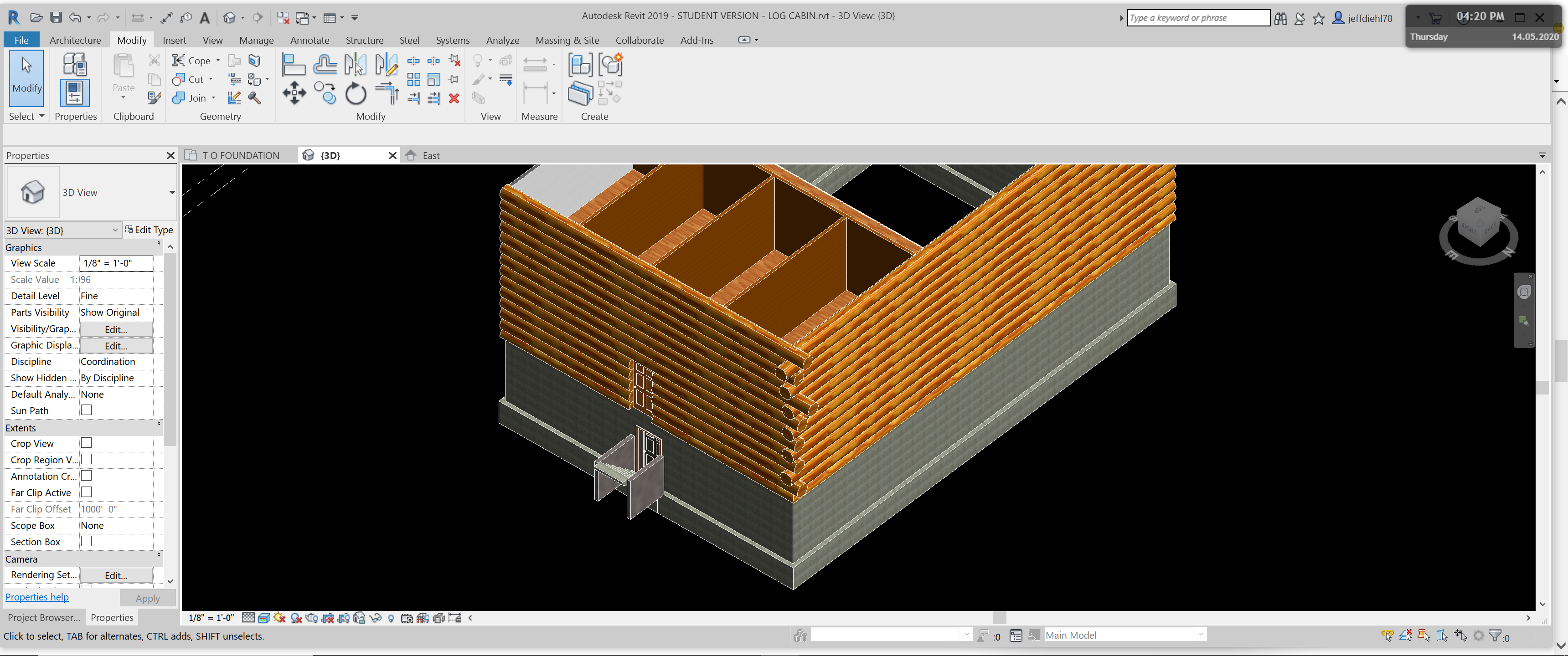Toggle Reveal Hidden Elements lightbulb on view bar
This screenshot has height=656, width=1568.
pyautogui.click(x=391, y=618)
